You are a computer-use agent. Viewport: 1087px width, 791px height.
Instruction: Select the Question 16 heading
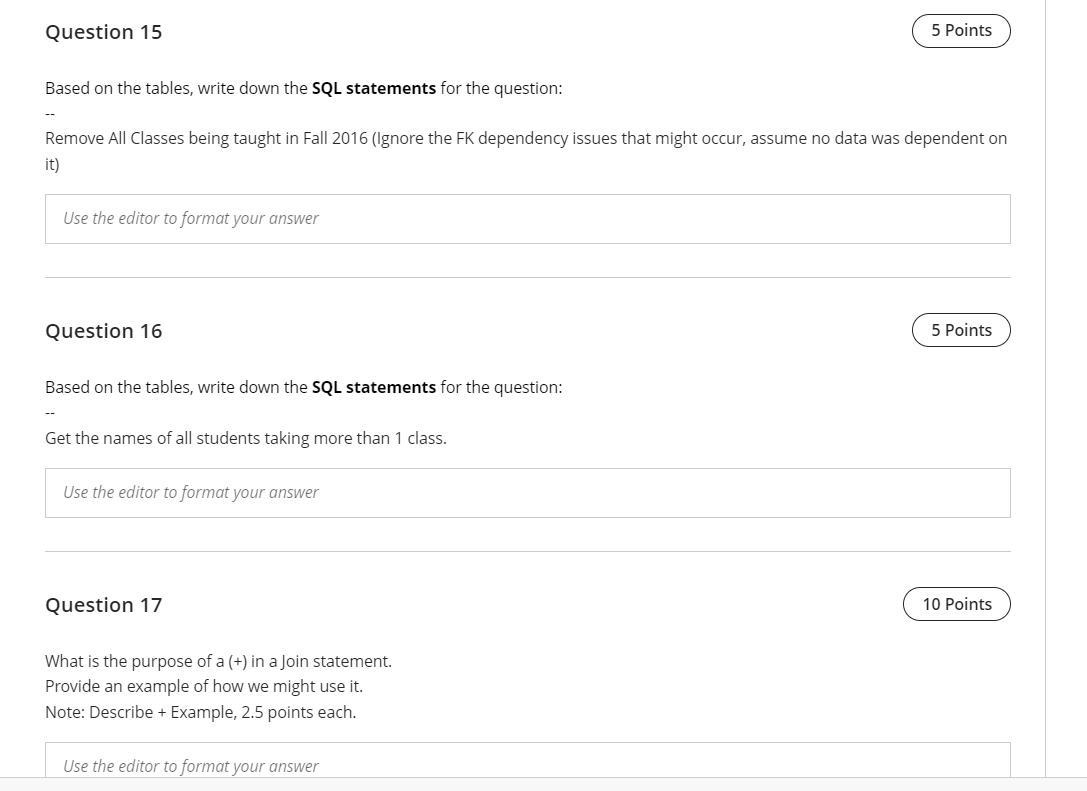tap(103, 330)
